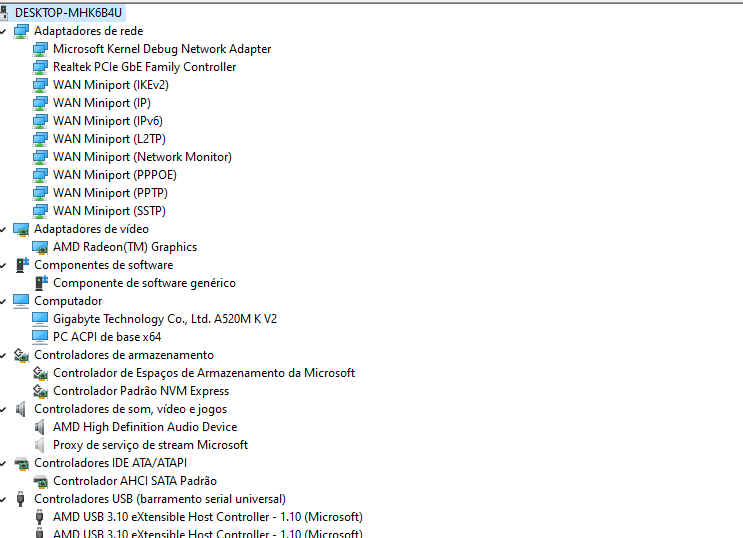This screenshot has width=743, height=538.
Task: Click the Computador category monitor icon
Action: coord(21,301)
